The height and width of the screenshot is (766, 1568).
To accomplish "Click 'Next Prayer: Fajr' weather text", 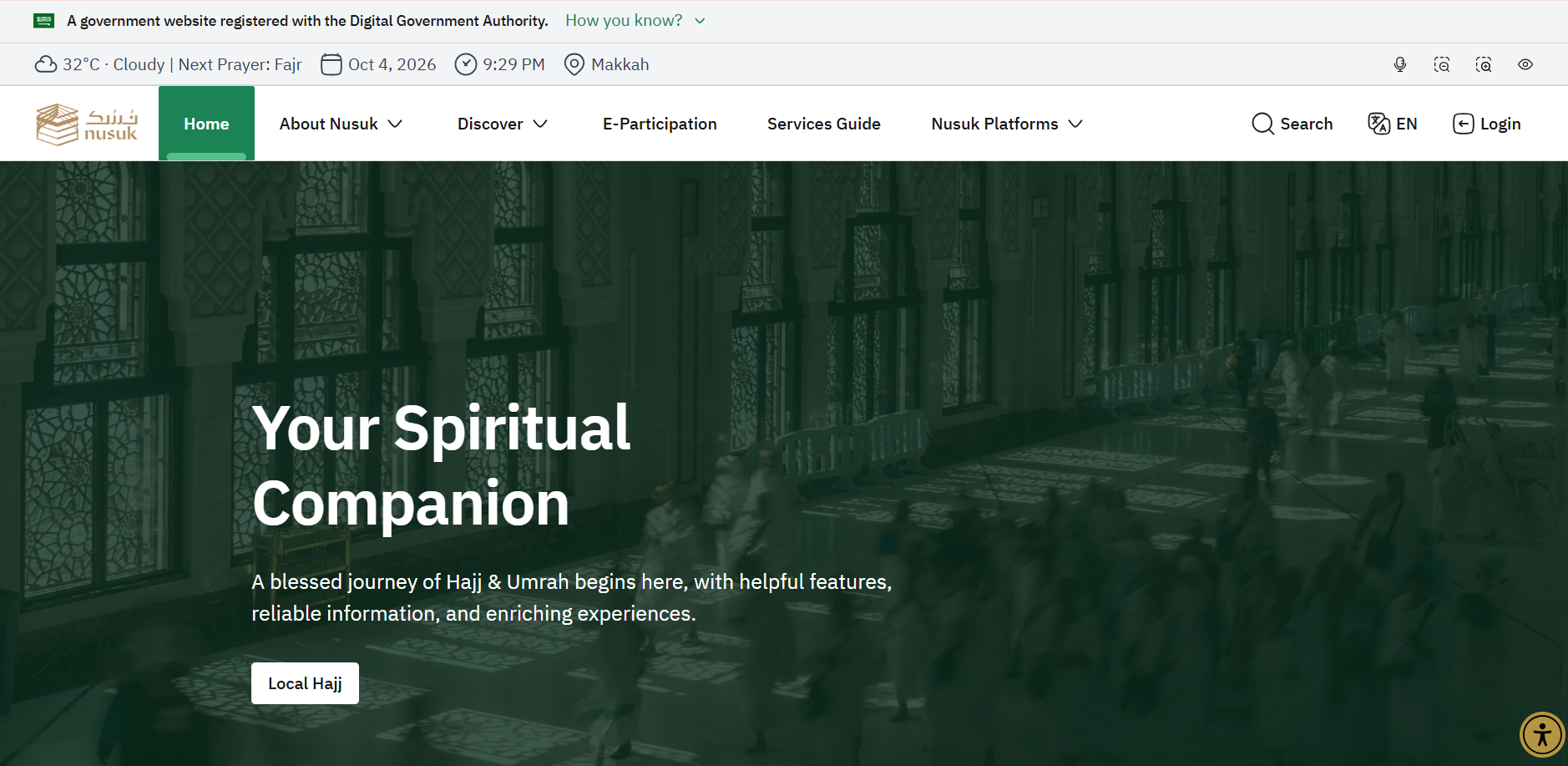I will (240, 64).
